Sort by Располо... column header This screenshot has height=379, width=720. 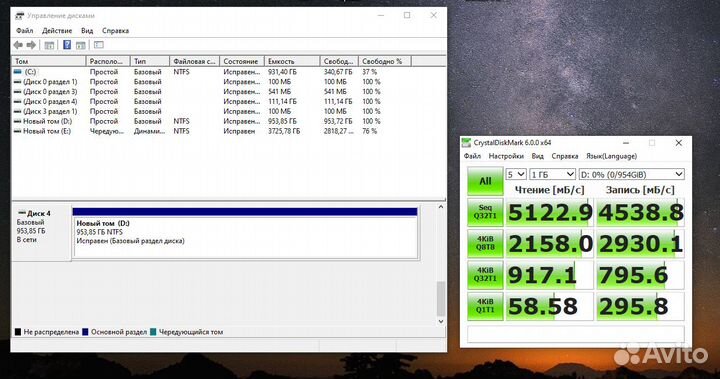coord(108,61)
